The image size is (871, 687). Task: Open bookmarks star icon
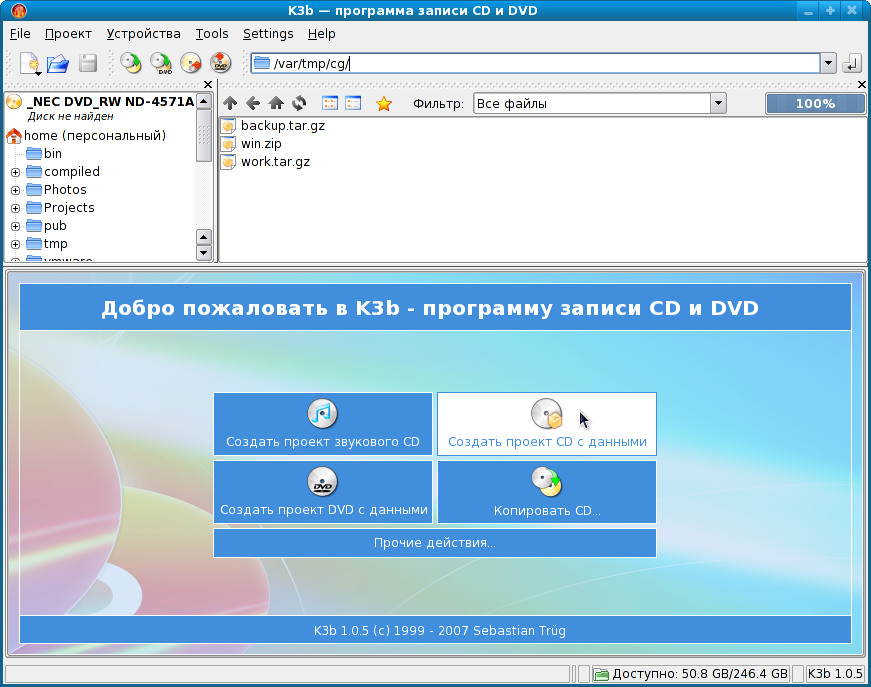[x=384, y=104]
